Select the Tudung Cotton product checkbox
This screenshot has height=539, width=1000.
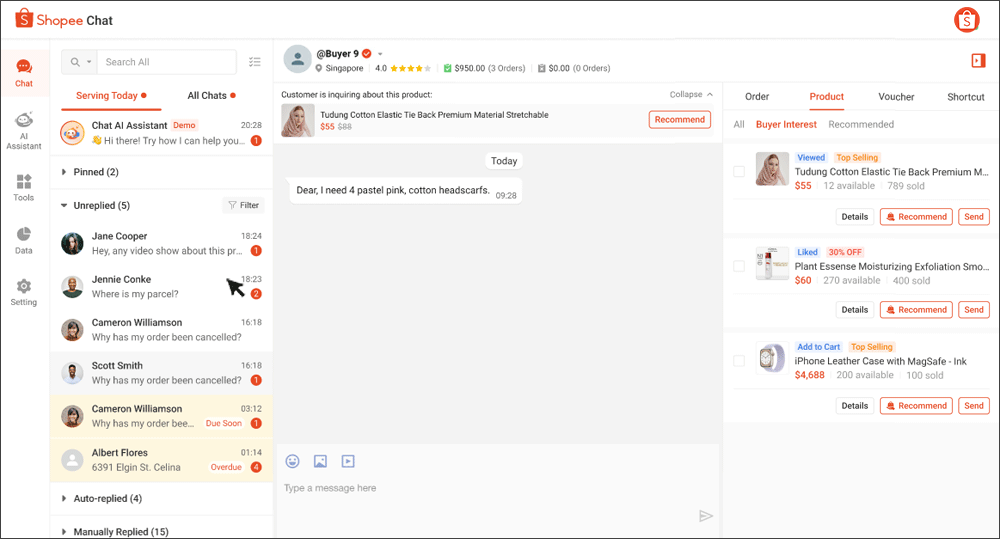(x=739, y=172)
